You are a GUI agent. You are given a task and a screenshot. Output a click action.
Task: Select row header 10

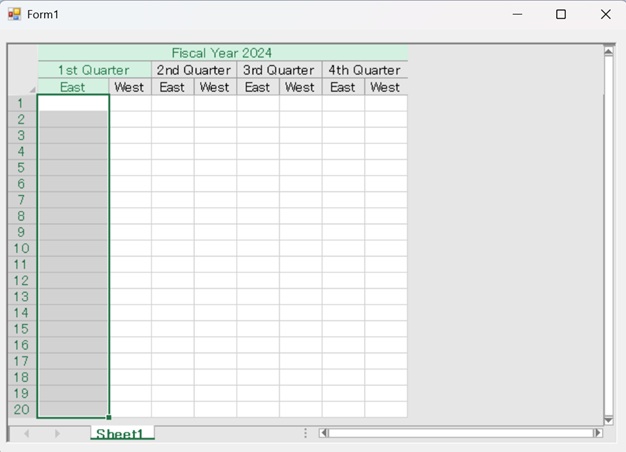(x=22, y=248)
